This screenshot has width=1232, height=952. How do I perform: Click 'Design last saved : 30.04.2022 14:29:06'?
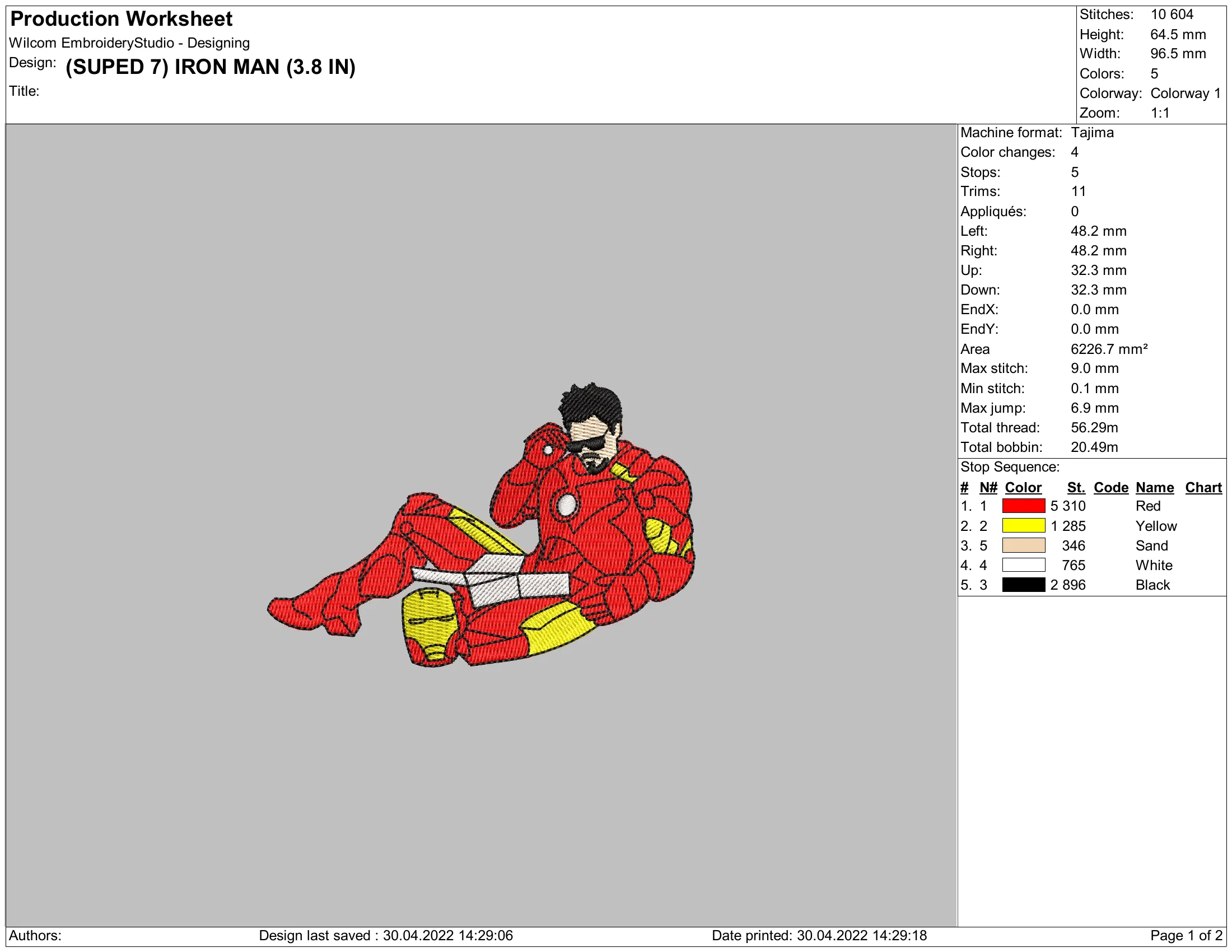386,936
